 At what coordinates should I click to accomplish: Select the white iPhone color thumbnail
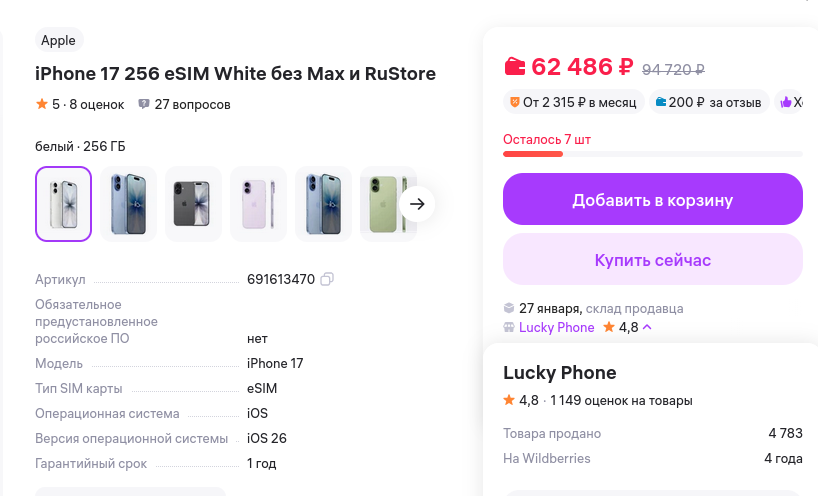tap(64, 204)
